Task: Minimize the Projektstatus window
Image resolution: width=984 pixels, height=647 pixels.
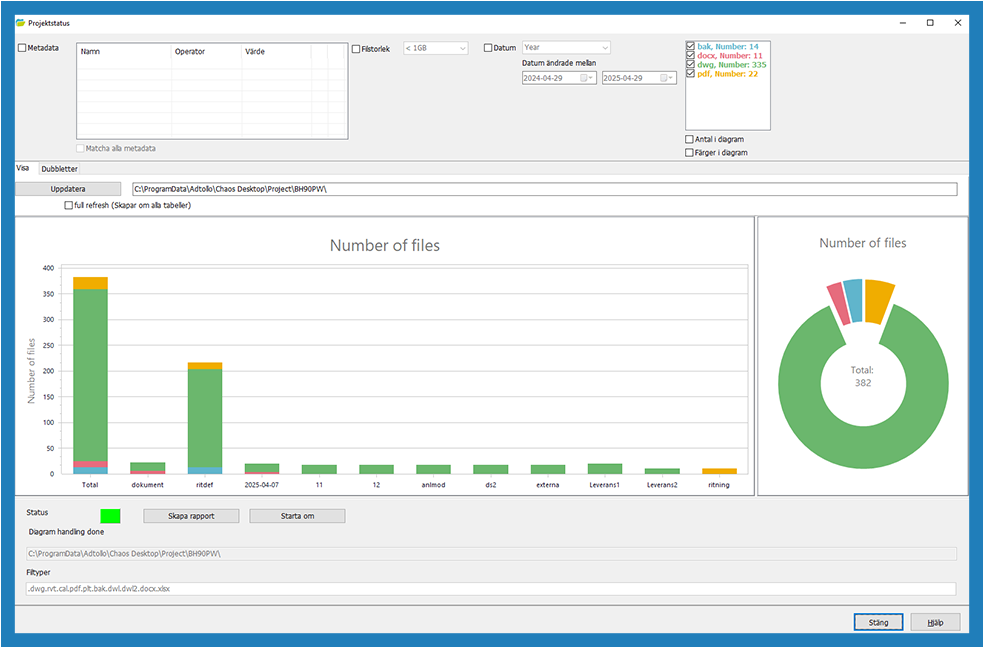Action: coord(903,23)
